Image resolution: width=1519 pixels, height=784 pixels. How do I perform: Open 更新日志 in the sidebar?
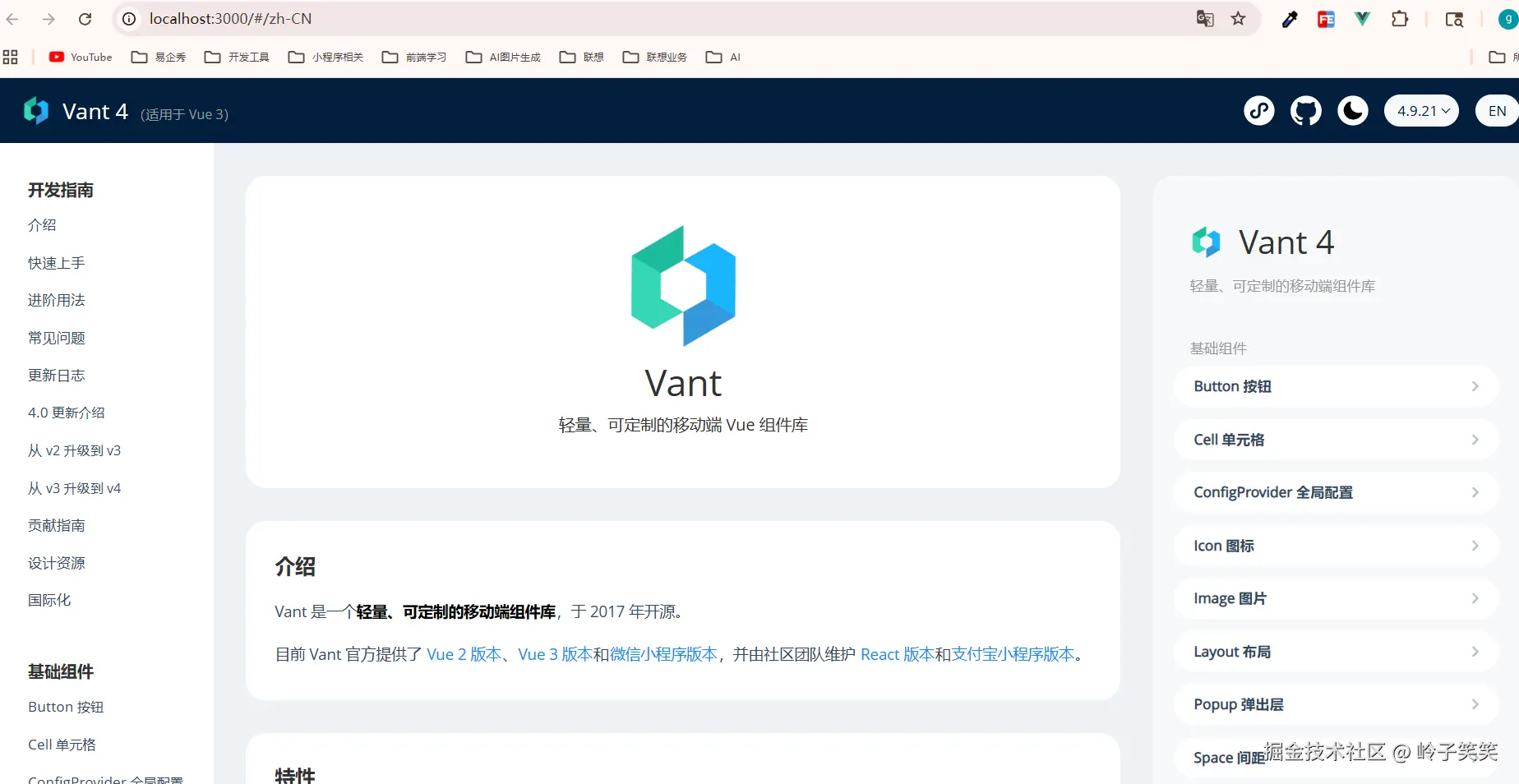pos(57,376)
